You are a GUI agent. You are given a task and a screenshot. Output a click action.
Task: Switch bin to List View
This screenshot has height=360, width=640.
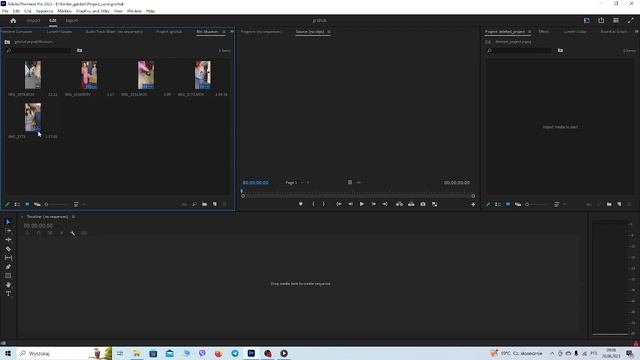[x=17, y=204]
